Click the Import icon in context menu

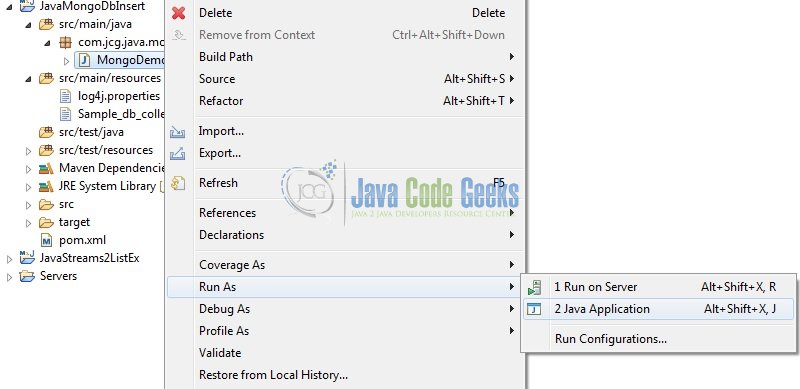178,132
